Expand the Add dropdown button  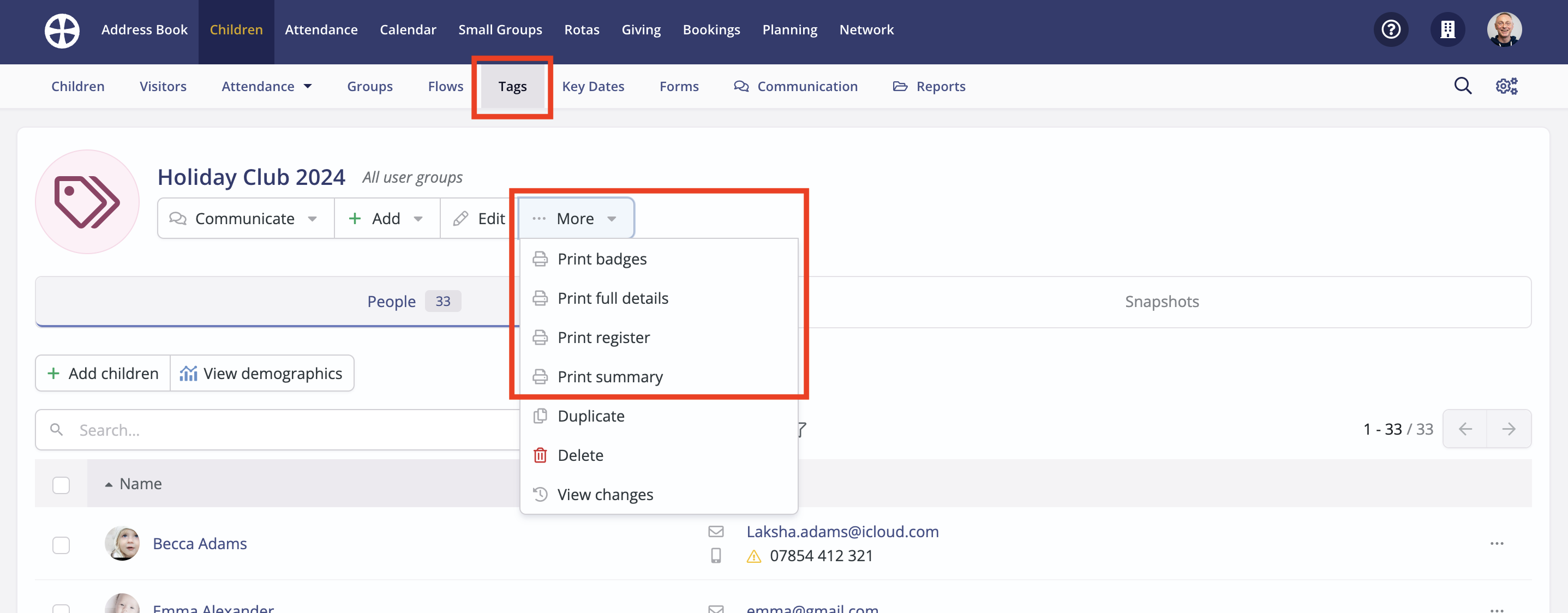(386, 218)
